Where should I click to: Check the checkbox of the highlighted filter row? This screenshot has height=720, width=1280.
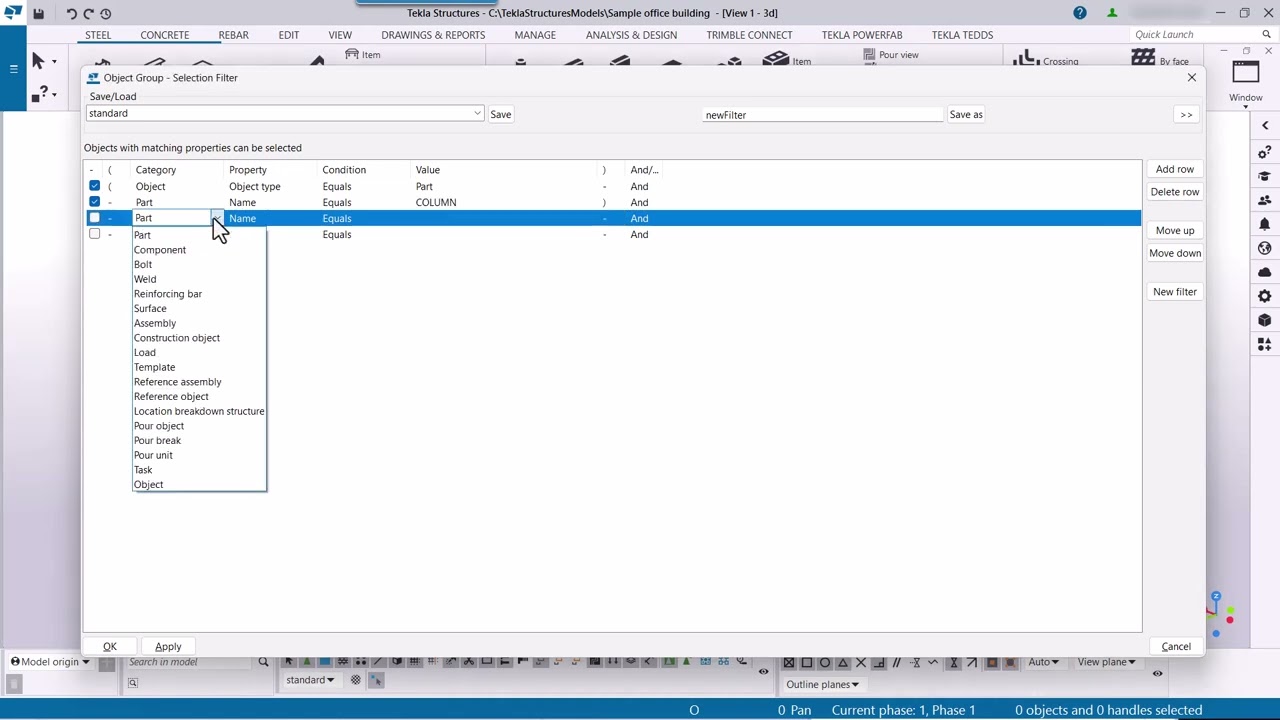95,218
